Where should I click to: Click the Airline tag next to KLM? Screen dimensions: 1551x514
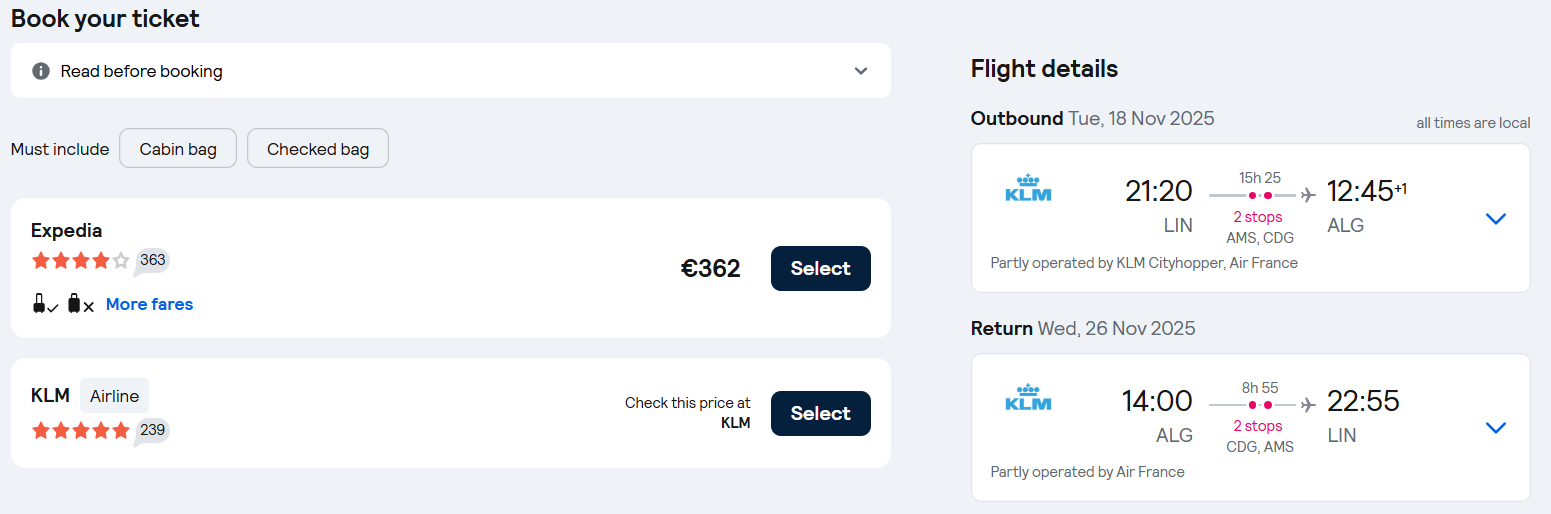(114, 396)
